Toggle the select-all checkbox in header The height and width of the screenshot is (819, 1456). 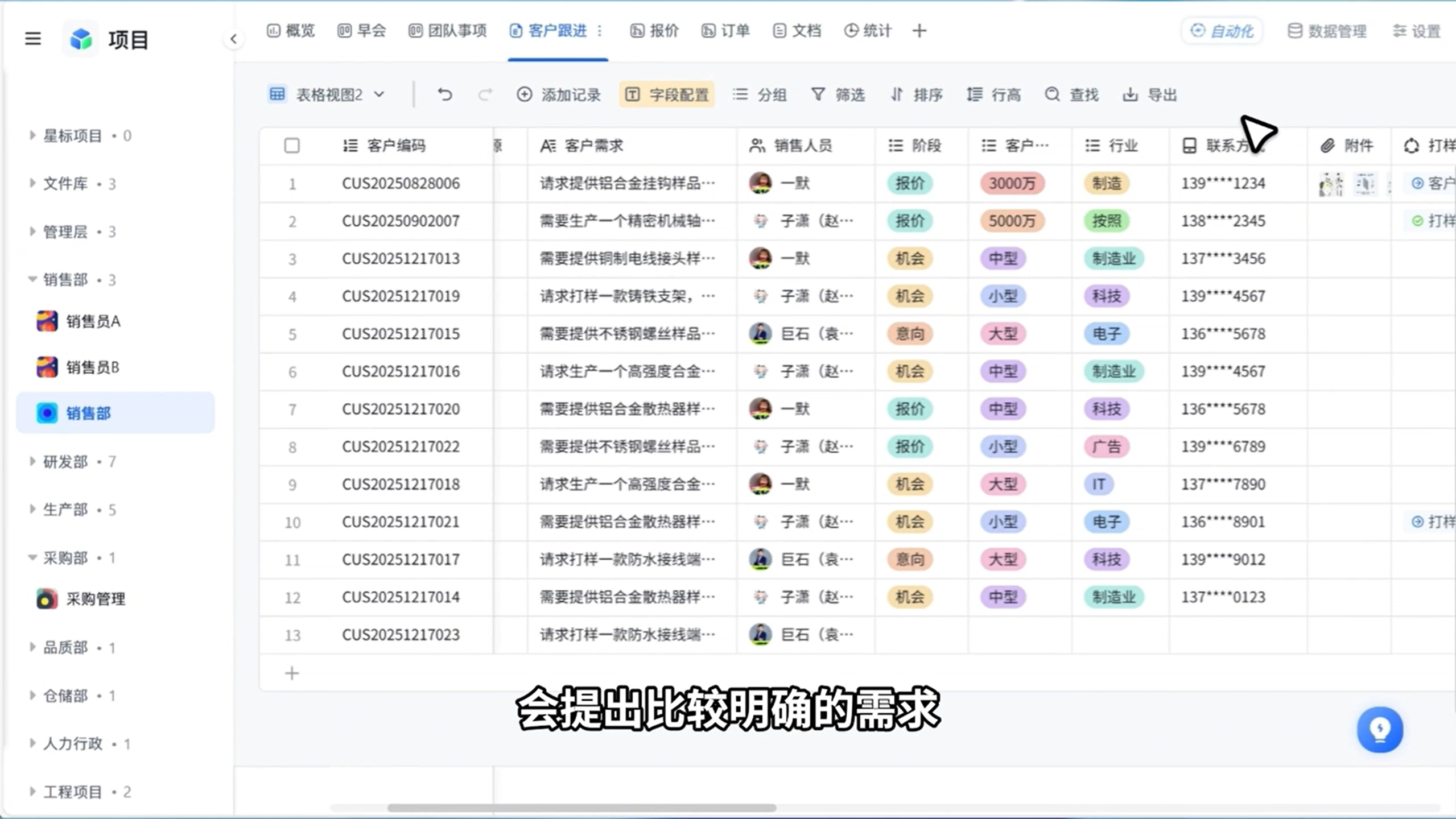click(x=292, y=146)
